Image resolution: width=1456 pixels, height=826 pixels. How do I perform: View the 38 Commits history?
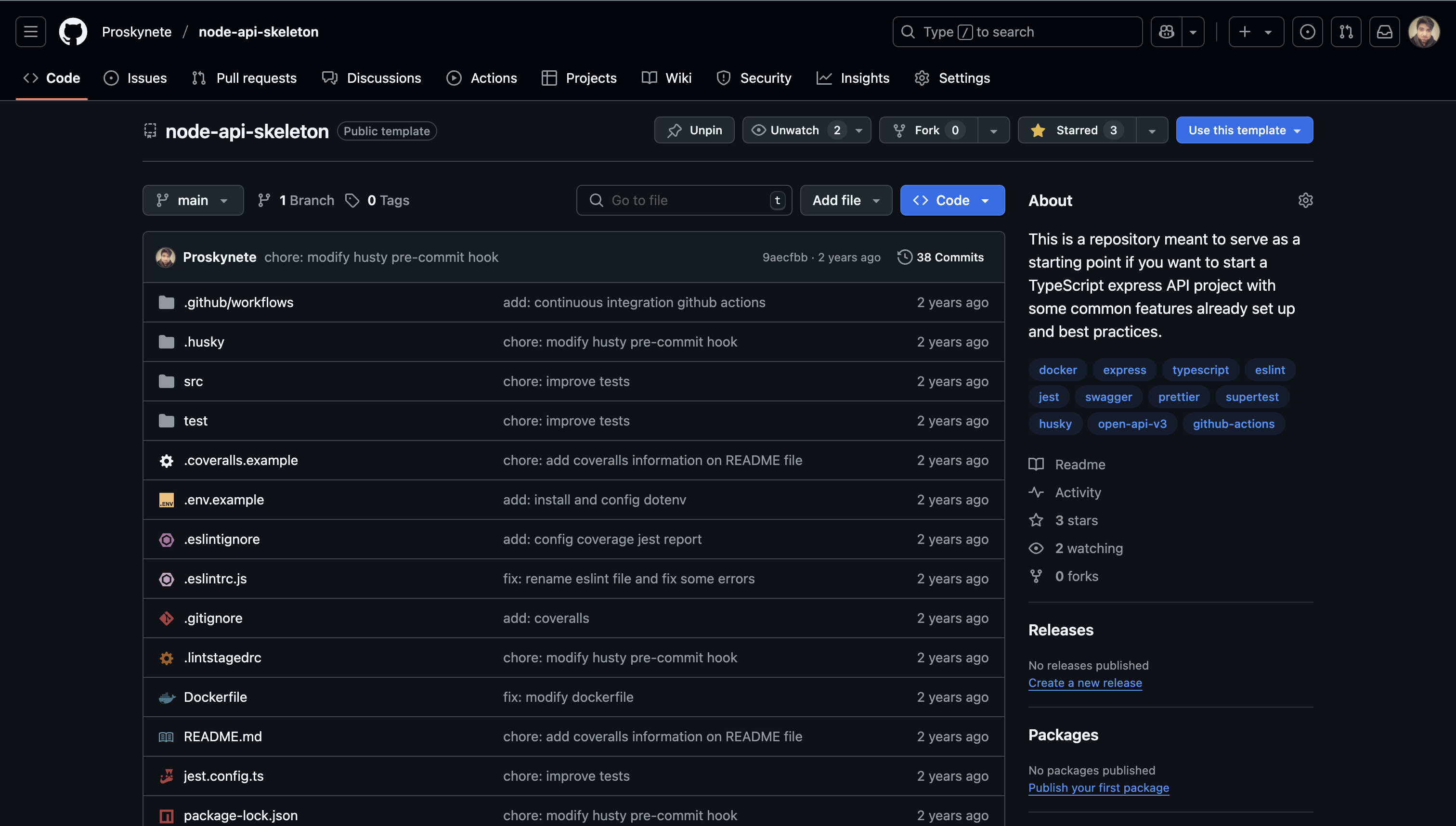(x=941, y=257)
